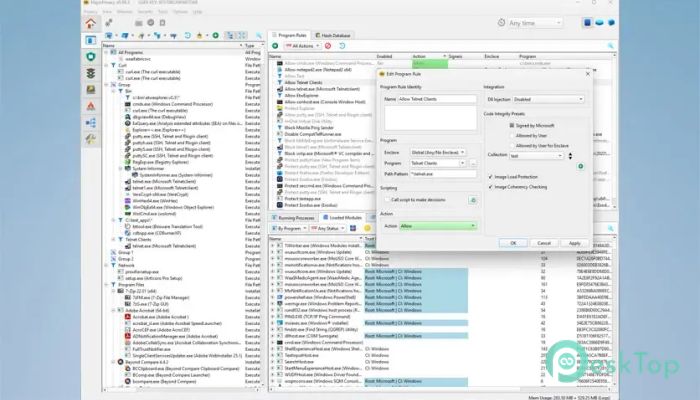This screenshot has width=700, height=400.
Task: Open the green Action dropdown
Action: click(x=438, y=226)
